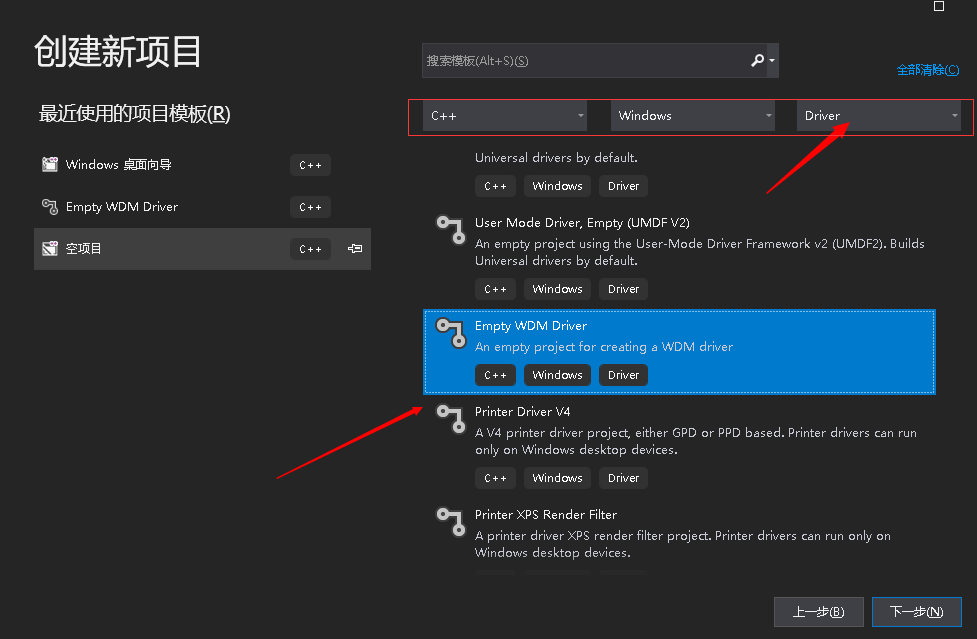Click the 空项目 template icon
The width and height of the screenshot is (977, 639).
click(50, 248)
